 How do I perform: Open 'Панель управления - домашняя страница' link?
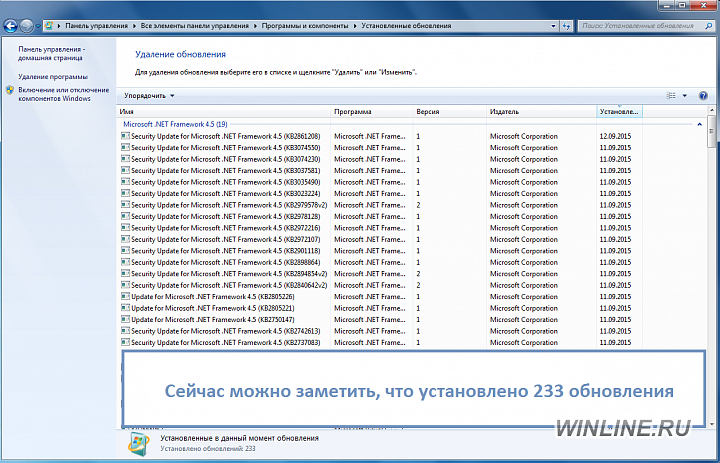click(52, 53)
